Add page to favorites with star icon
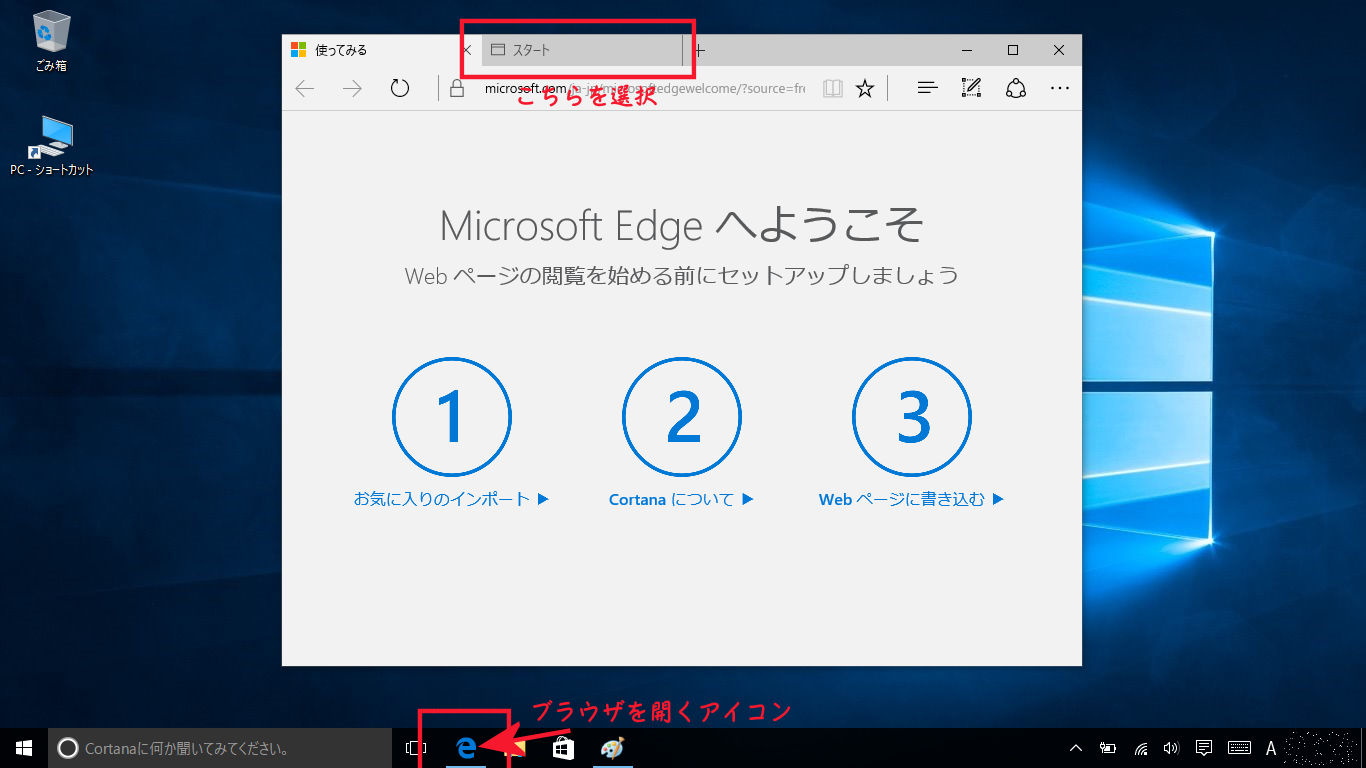Screen dimensions: 1366x768 (865, 89)
